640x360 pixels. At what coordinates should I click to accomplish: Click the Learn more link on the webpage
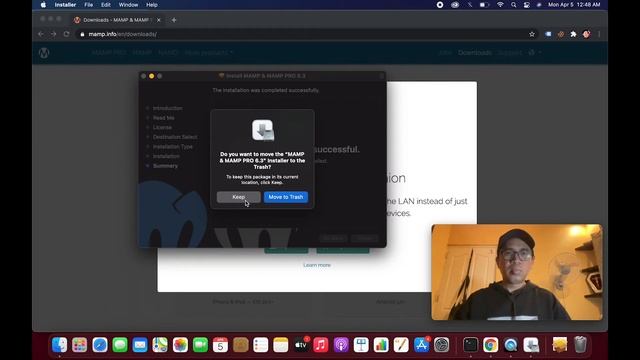[317, 265]
